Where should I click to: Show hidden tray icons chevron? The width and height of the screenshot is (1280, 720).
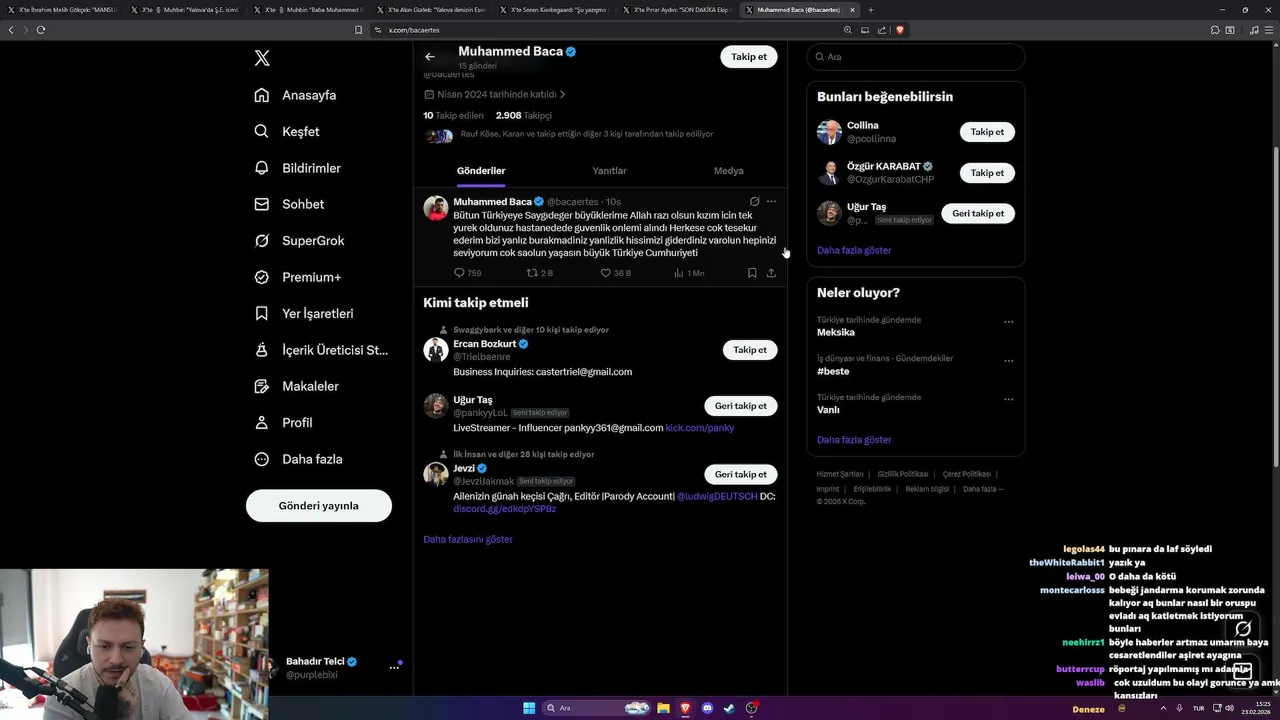coord(1161,708)
